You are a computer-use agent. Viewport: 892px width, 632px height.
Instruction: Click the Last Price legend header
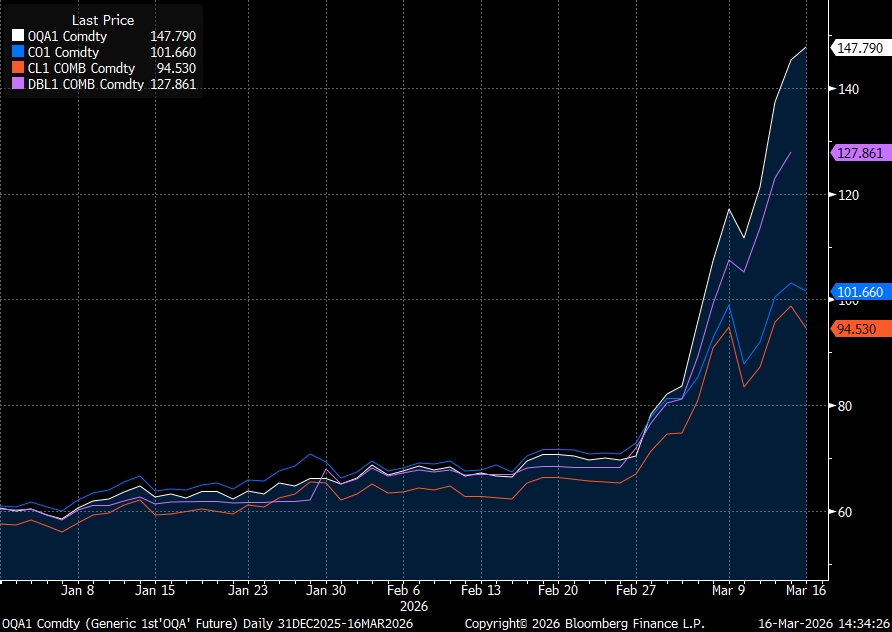[x=103, y=20]
